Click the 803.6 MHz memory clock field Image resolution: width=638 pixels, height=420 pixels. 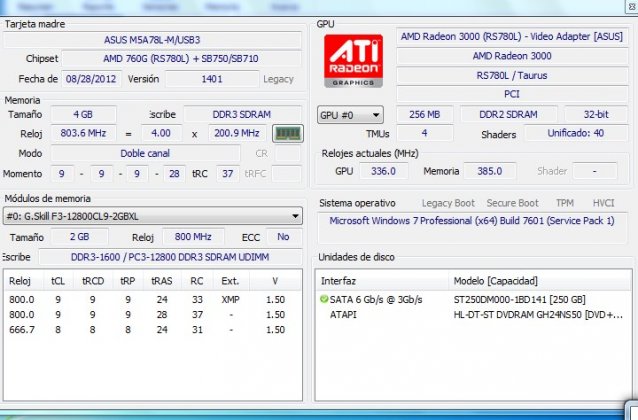(x=83, y=133)
